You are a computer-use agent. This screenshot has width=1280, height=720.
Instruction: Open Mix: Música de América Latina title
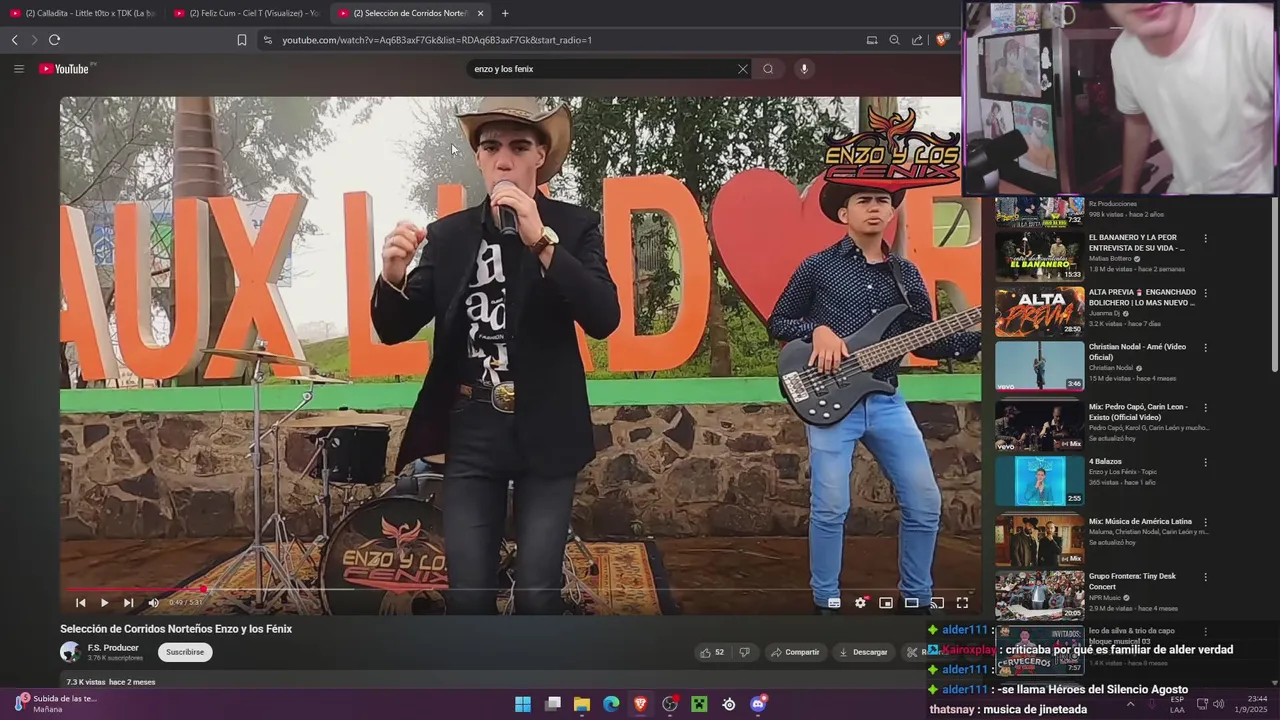click(x=1140, y=522)
